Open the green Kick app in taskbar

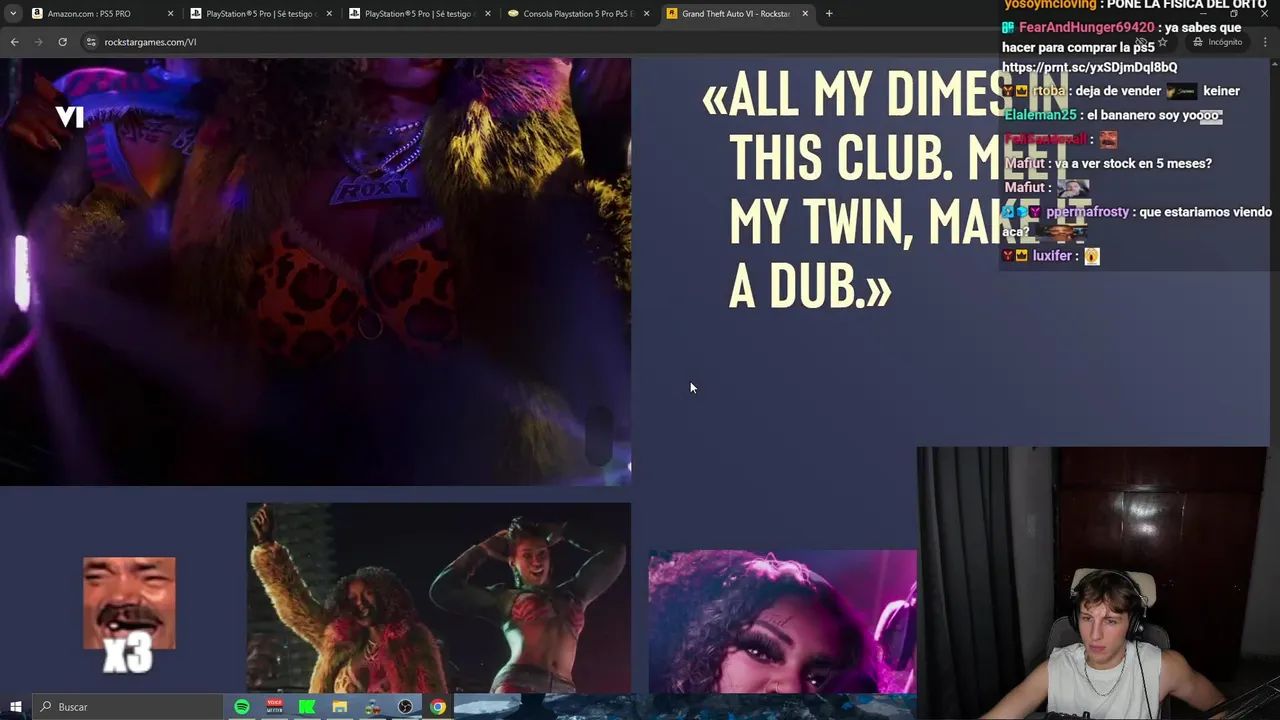307,707
